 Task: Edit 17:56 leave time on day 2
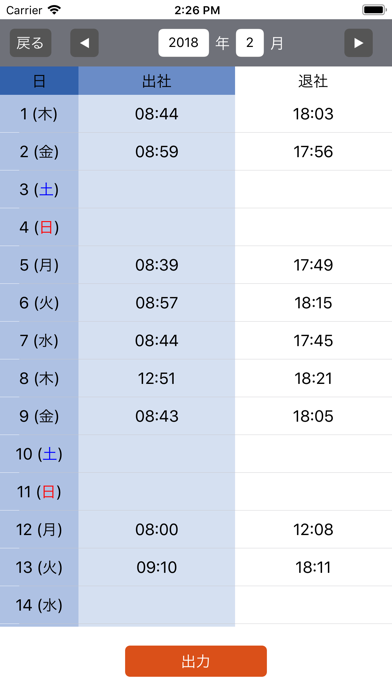pos(313,152)
